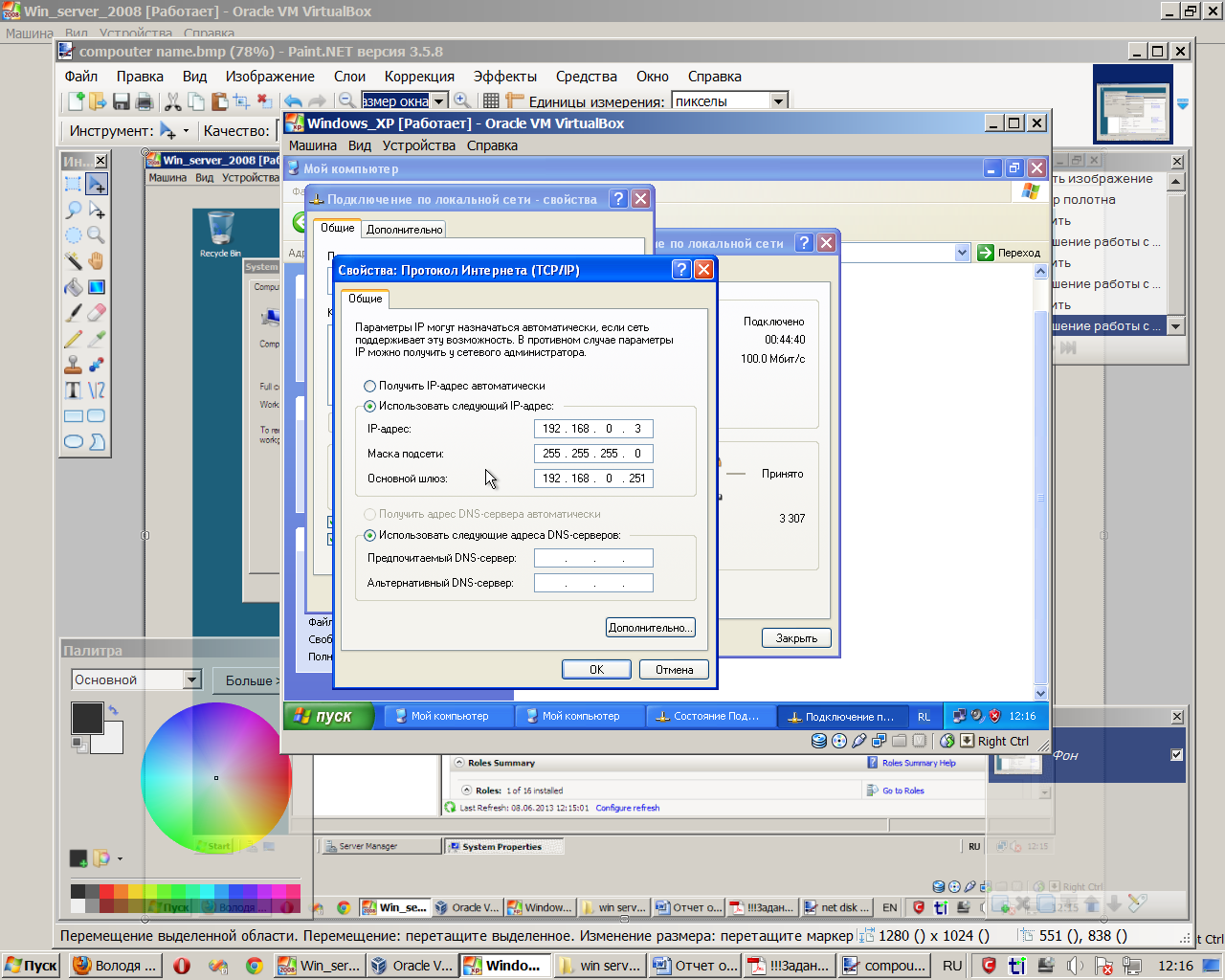Select 'Использовать следующий IP-адрес' radio button
The width and height of the screenshot is (1225, 980).
369,406
